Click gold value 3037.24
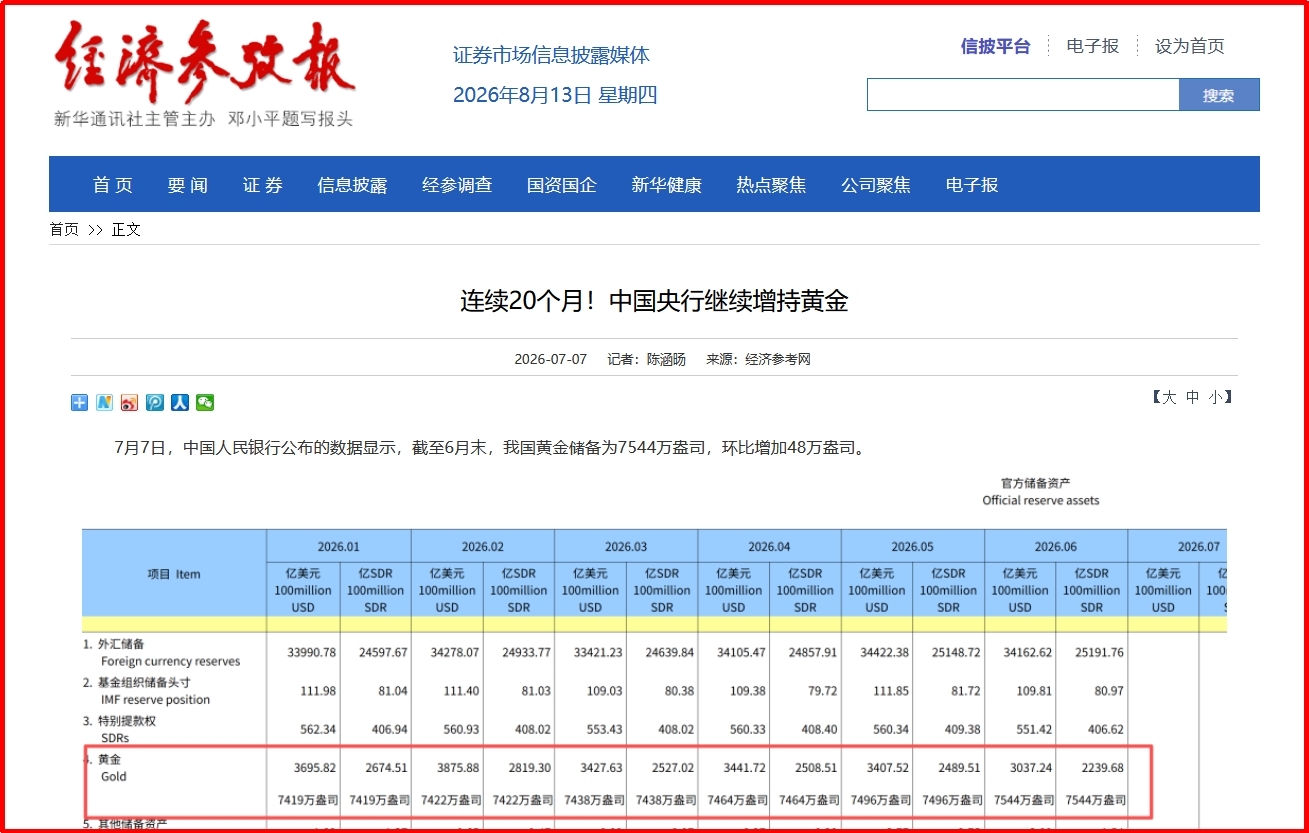Image resolution: width=1309 pixels, height=833 pixels. [1030, 768]
